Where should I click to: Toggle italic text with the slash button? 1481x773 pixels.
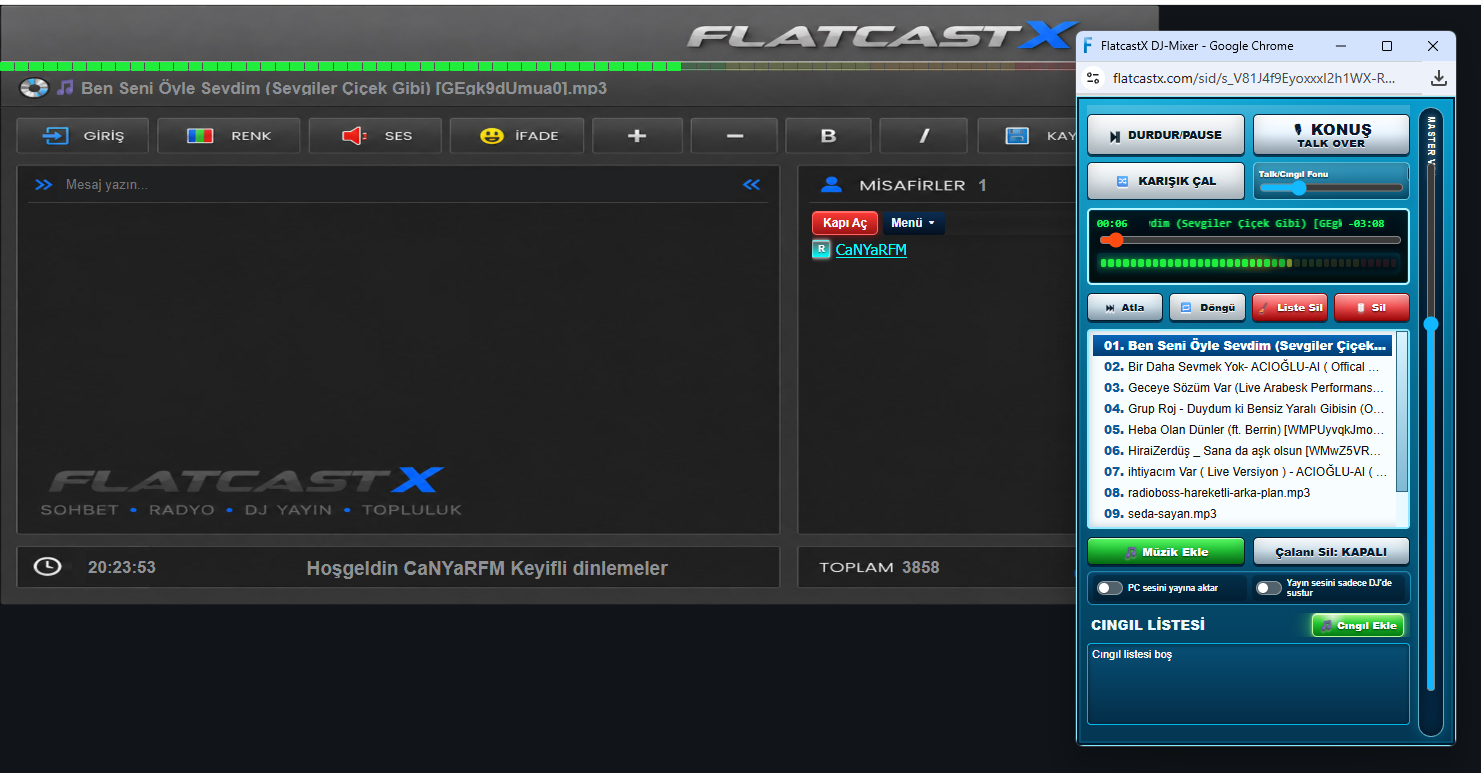click(924, 136)
